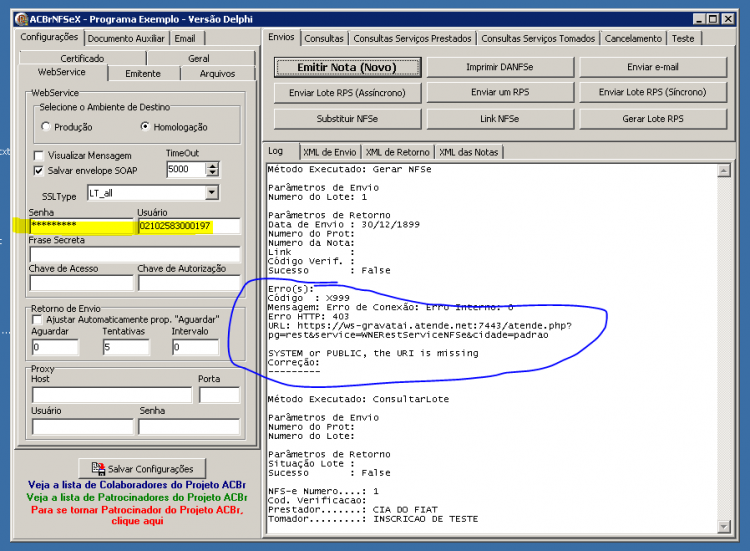Click the log line Método Executado: ConsultarLote
The image size is (750, 551).
point(358,399)
